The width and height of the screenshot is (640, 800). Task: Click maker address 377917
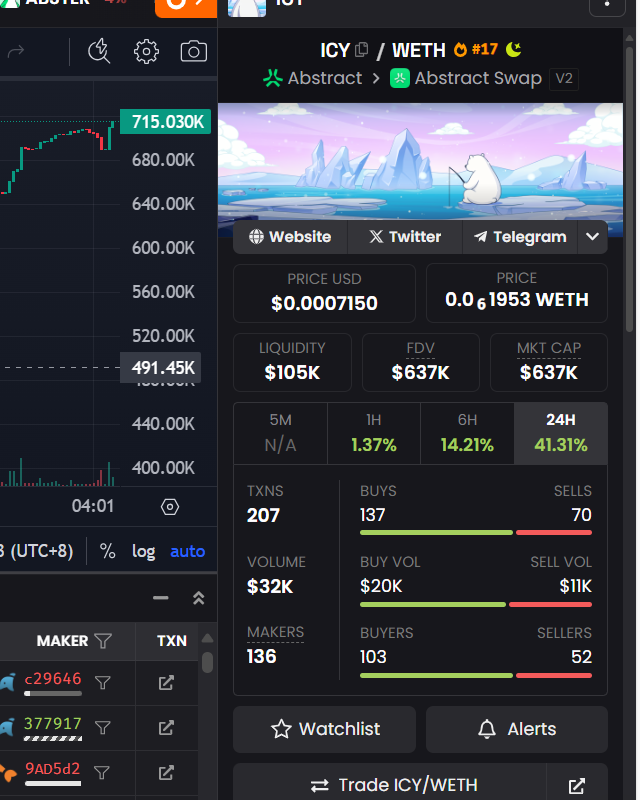point(53,723)
